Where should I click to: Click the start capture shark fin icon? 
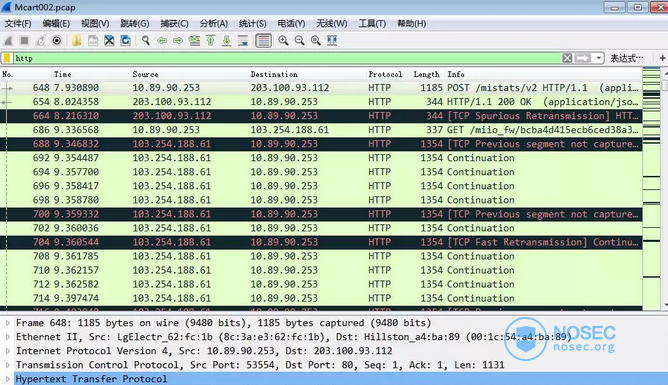click(9, 40)
